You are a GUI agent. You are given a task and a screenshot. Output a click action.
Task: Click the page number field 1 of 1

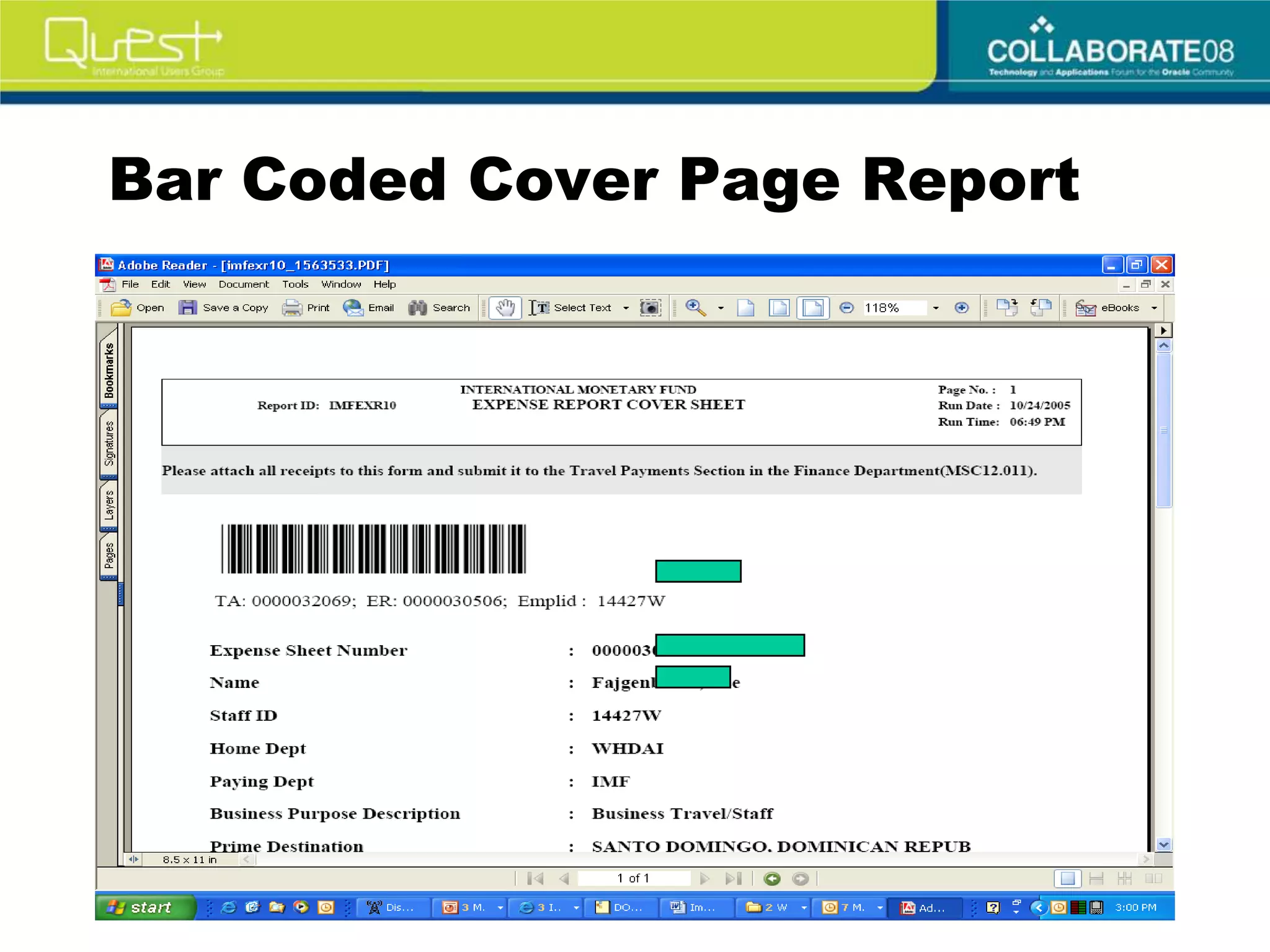(x=633, y=878)
